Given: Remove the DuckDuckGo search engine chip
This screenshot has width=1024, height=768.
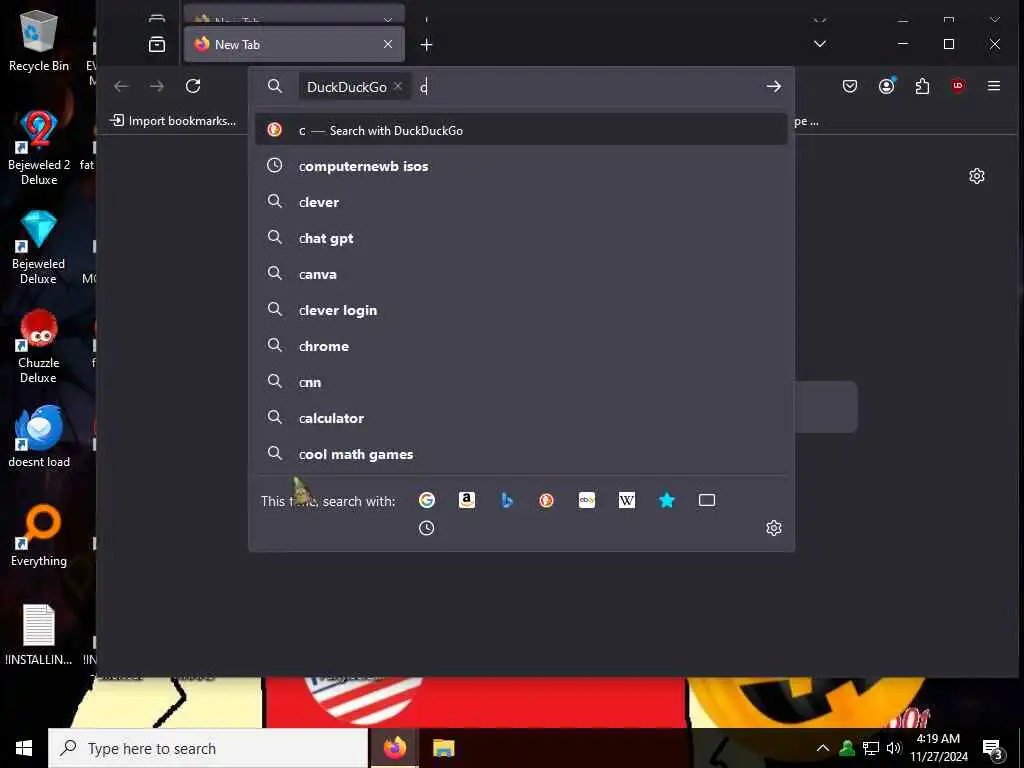Looking at the screenshot, I should (x=398, y=86).
